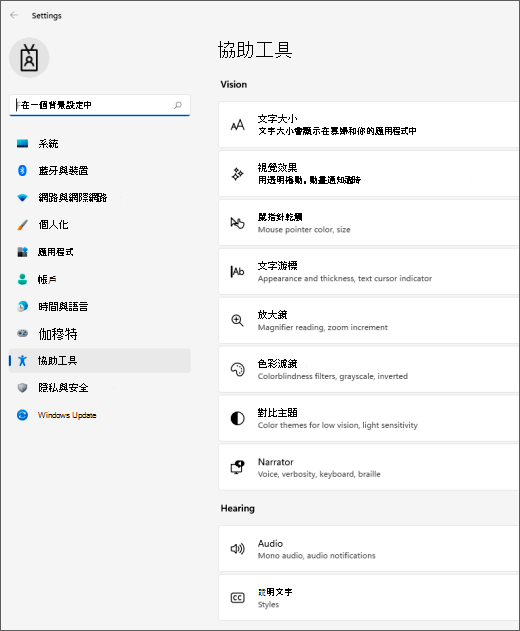Open 隱私與安全 settings

tap(100, 388)
